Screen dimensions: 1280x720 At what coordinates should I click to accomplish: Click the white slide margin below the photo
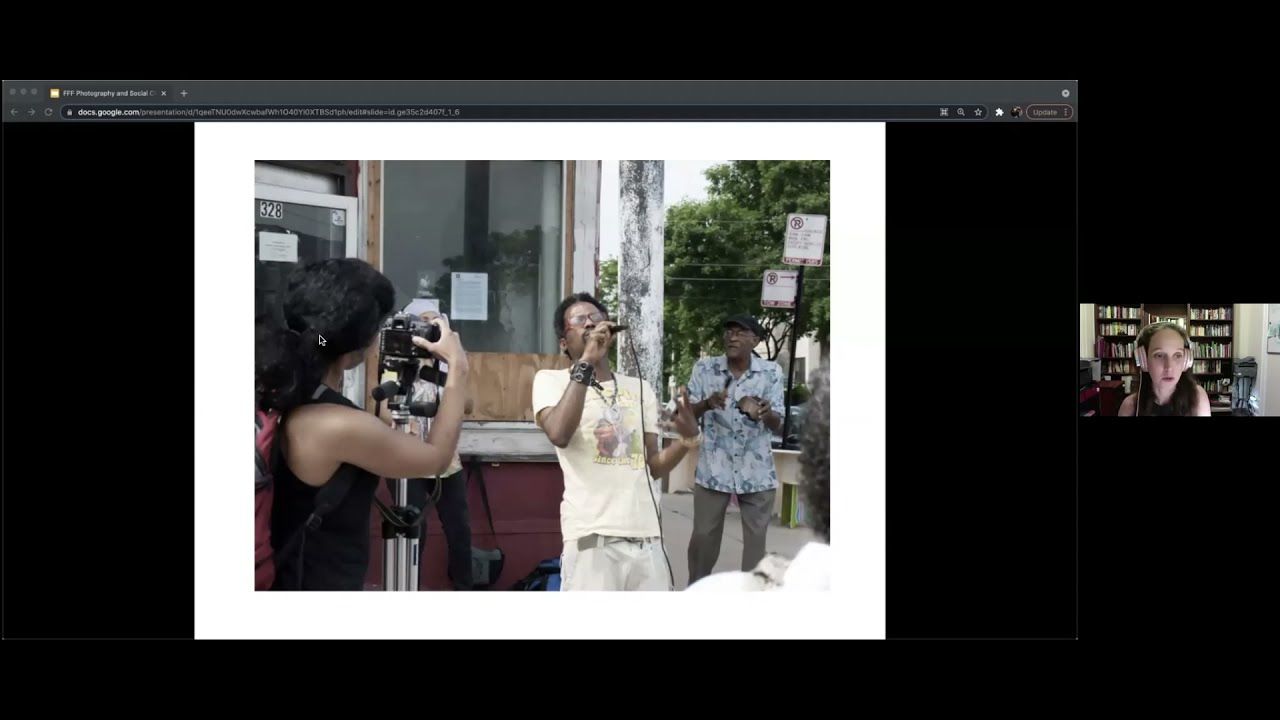(x=540, y=614)
